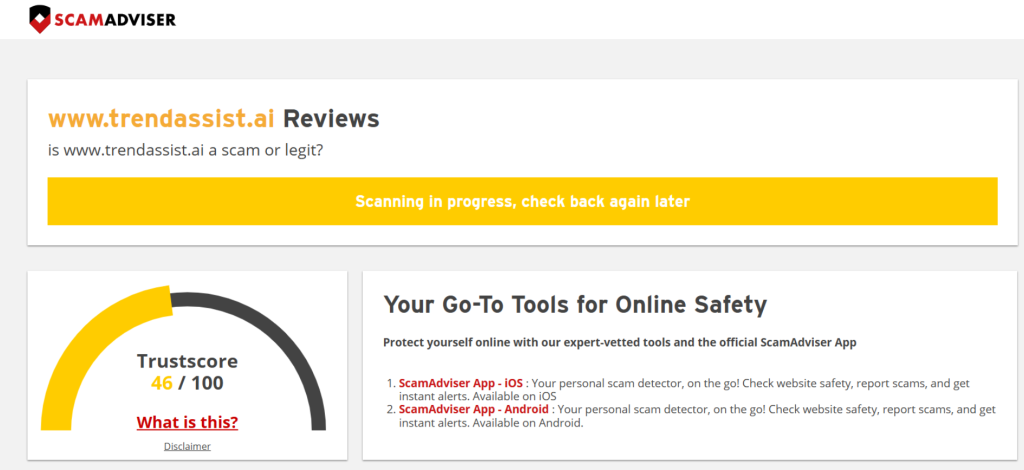Click the yellow score number 46

[161, 382]
